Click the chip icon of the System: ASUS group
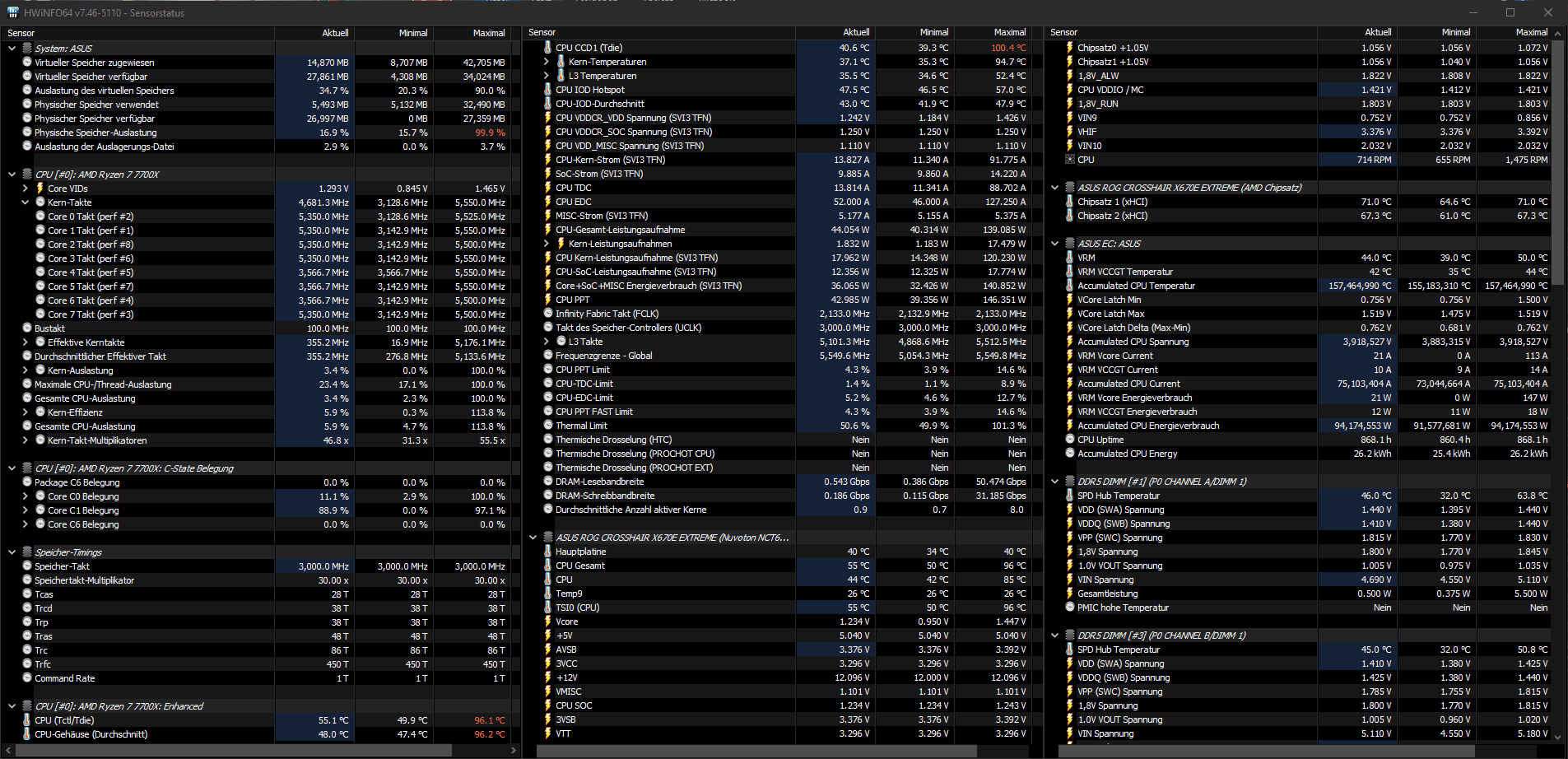This screenshot has width=1568, height=759. tap(26, 49)
